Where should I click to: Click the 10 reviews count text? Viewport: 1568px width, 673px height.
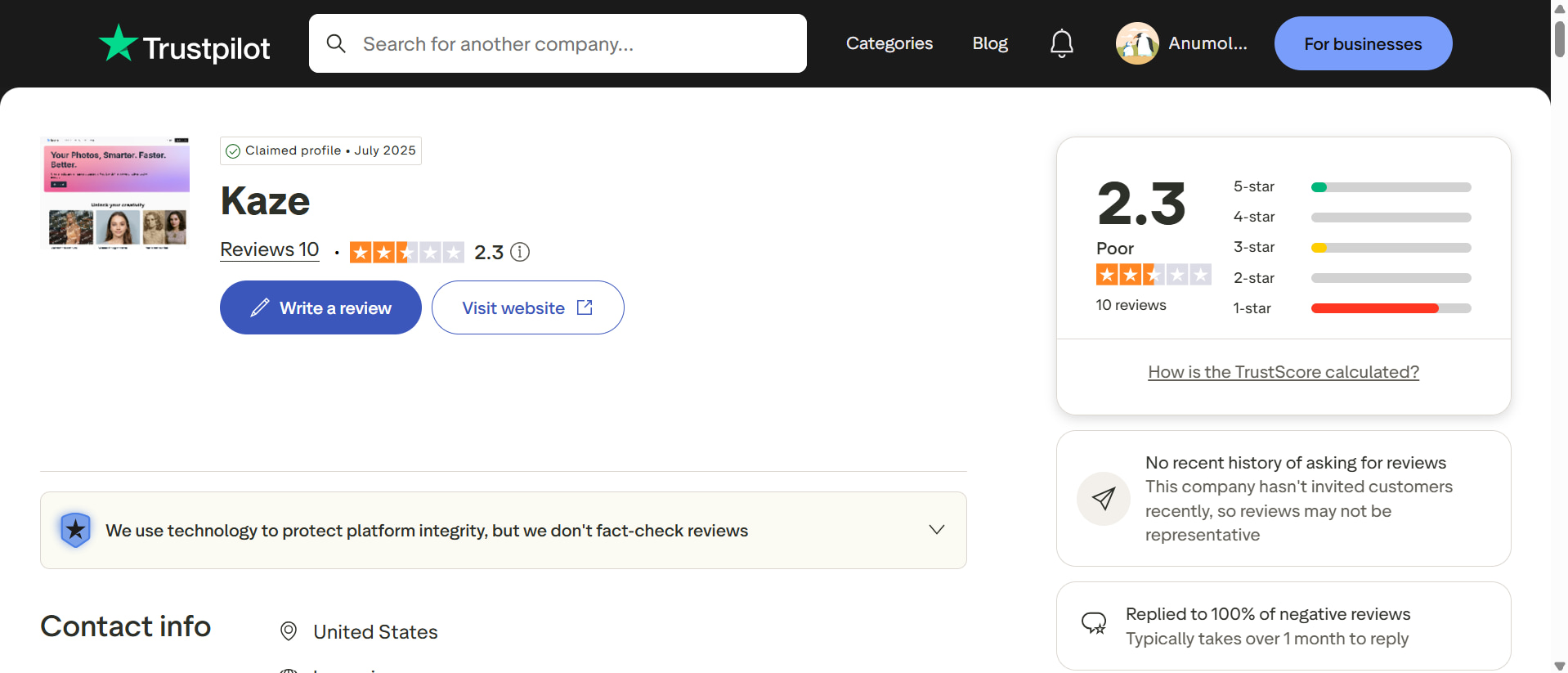(1131, 305)
